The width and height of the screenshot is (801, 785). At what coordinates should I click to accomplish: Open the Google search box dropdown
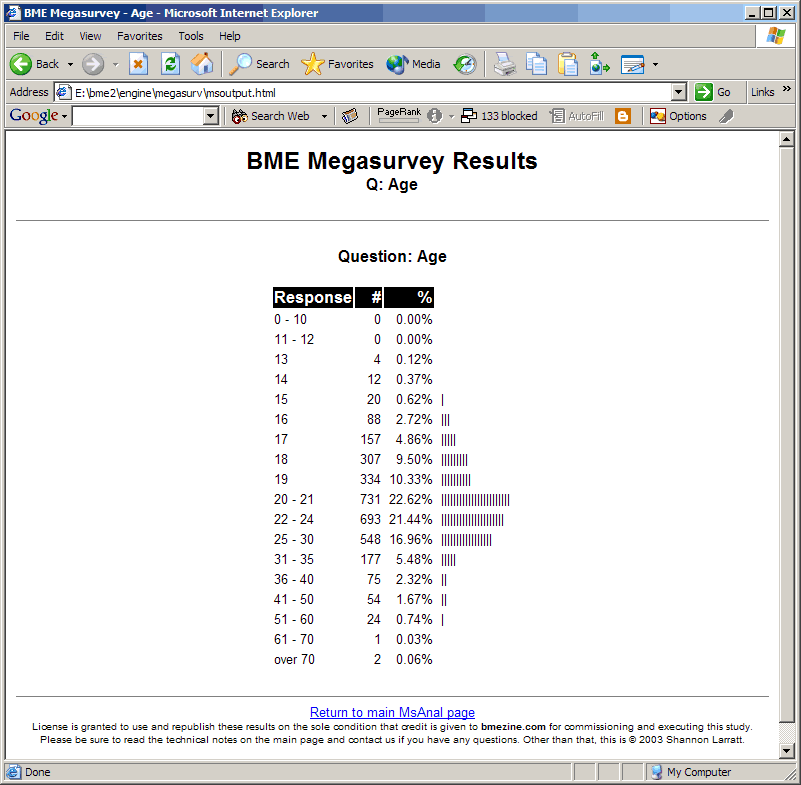(210, 116)
